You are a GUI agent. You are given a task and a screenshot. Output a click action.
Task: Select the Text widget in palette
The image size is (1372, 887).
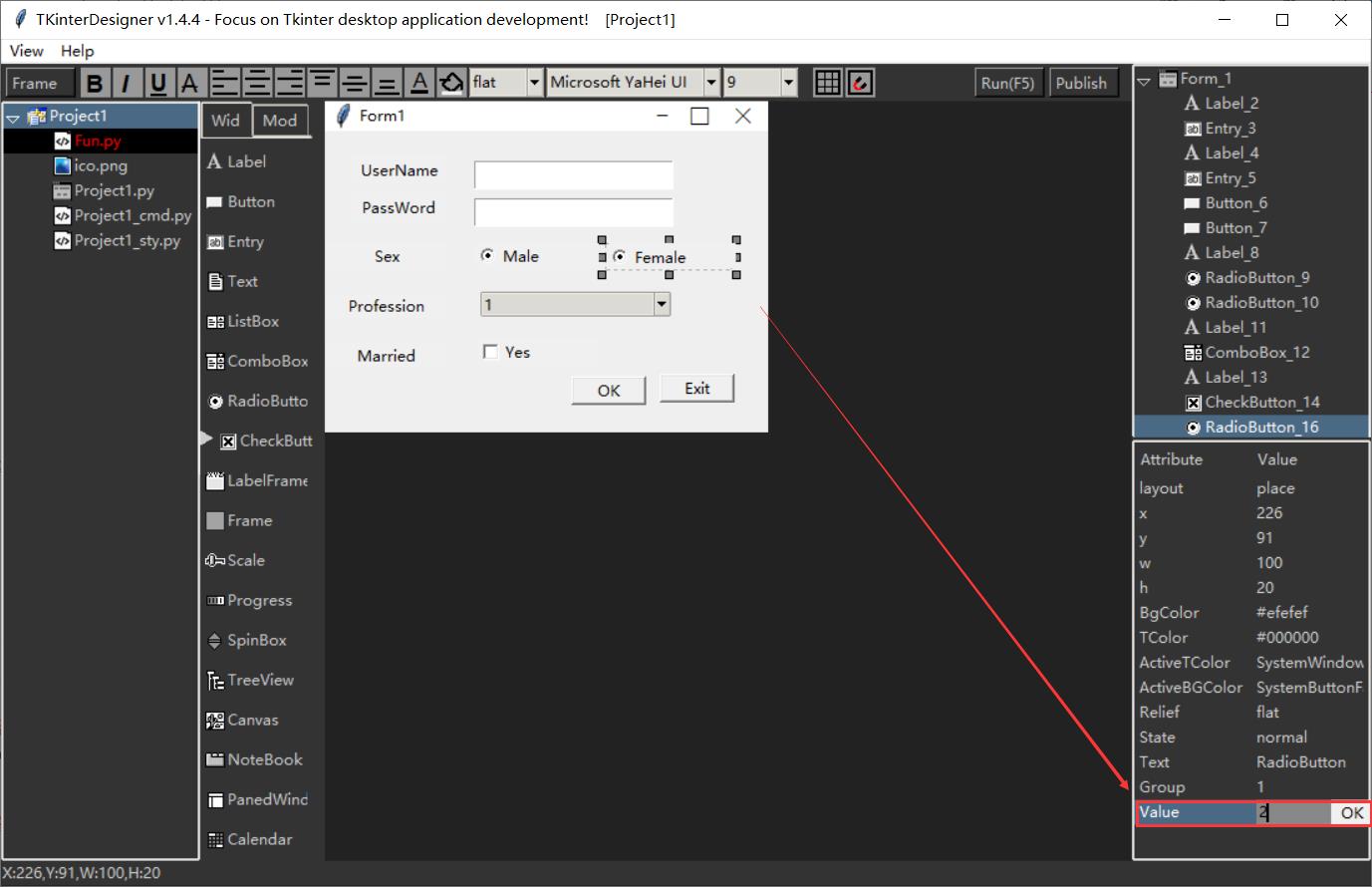[x=232, y=281]
